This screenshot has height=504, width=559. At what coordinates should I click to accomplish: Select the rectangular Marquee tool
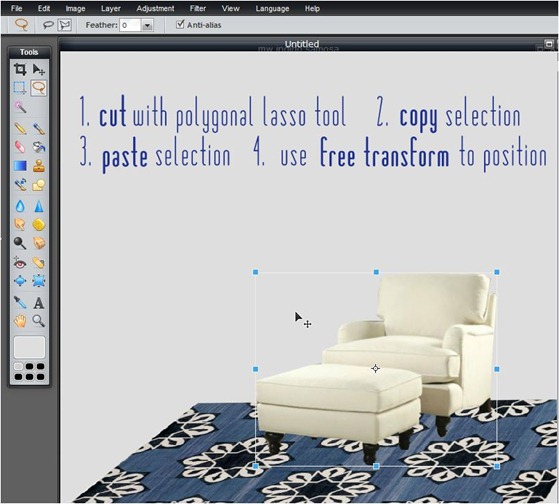20,88
